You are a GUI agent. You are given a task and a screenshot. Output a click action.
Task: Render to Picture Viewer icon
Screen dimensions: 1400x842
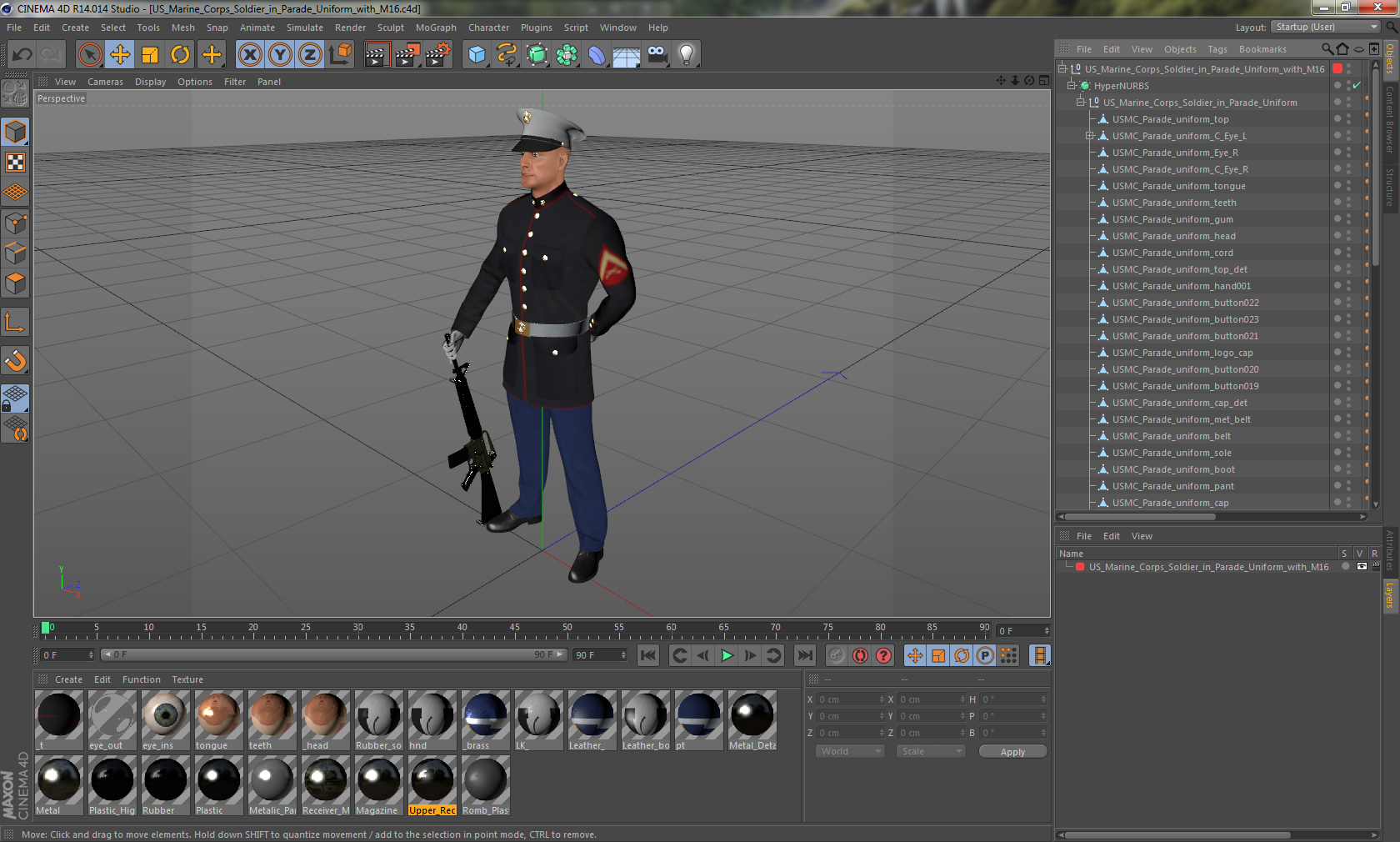coord(407,55)
